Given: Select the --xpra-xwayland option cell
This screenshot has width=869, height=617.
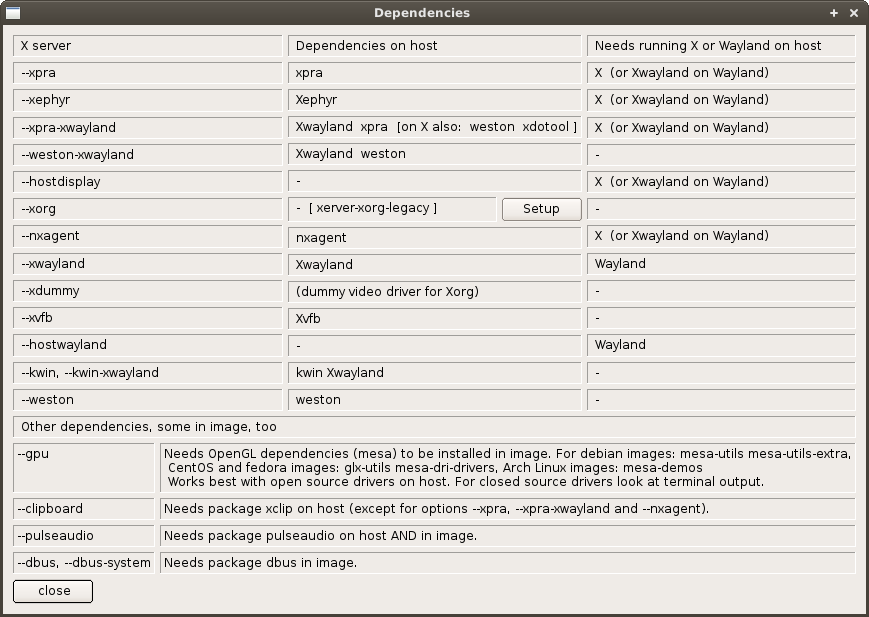Looking at the screenshot, I should pyautogui.click(x=147, y=128).
